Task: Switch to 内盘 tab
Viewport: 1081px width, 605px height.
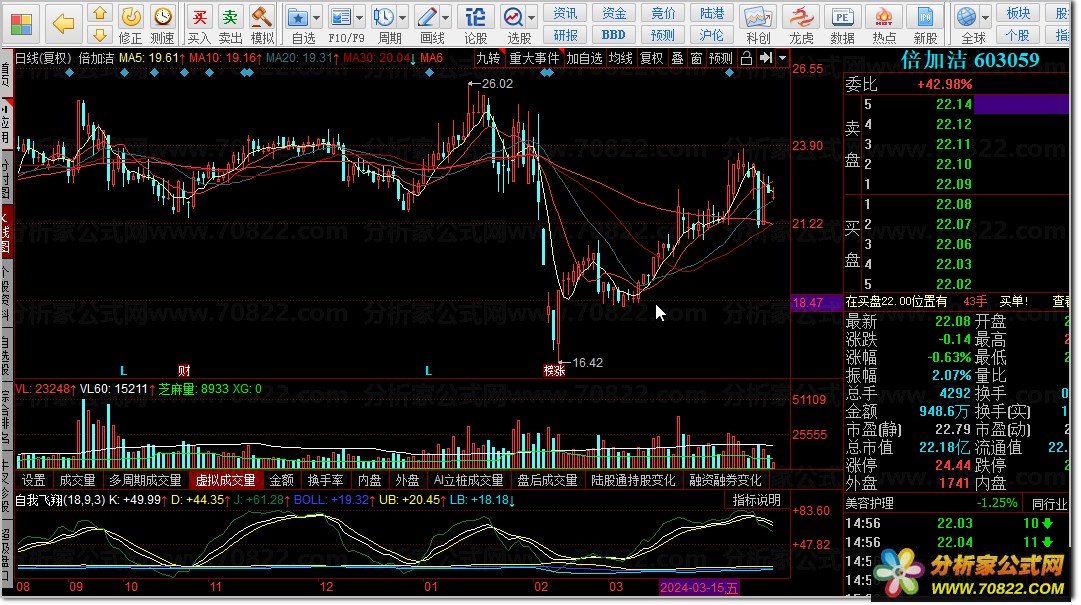Action: click(x=370, y=480)
